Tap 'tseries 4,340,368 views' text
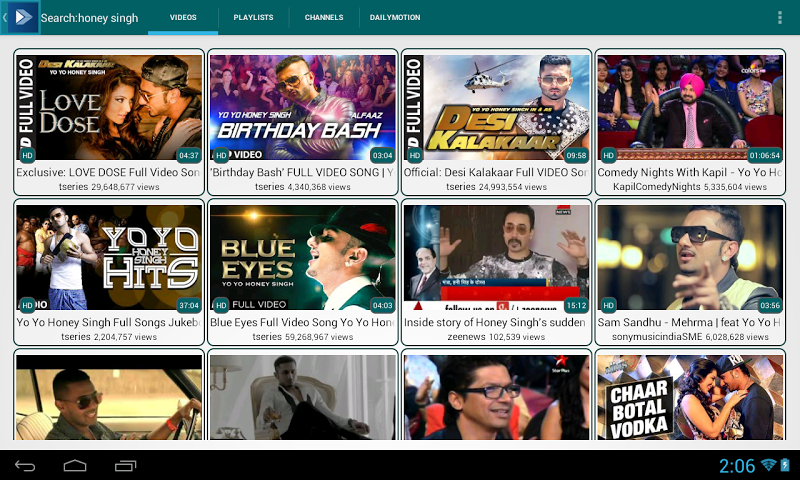This screenshot has height=480, width=800. pyautogui.click(x=303, y=187)
